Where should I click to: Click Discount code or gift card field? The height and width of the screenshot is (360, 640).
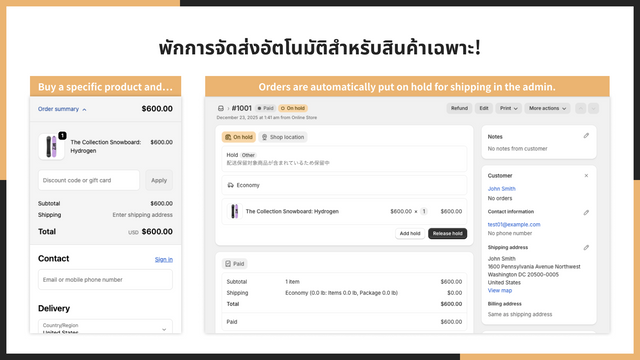tap(89, 180)
